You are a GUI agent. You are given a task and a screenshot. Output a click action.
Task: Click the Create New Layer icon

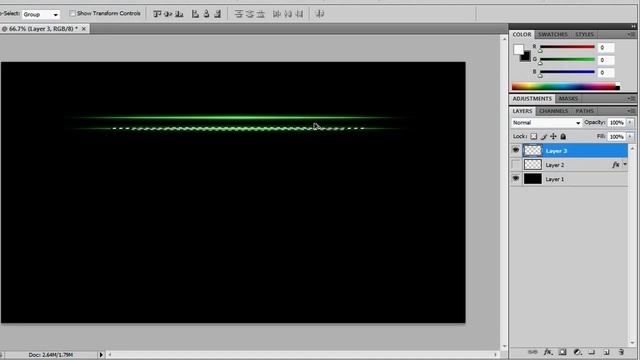coord(607,352)
